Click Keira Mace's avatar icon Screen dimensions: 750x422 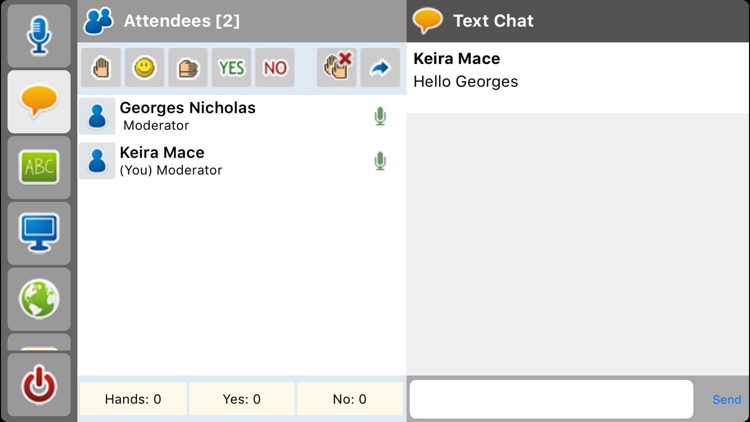[97, 161]
